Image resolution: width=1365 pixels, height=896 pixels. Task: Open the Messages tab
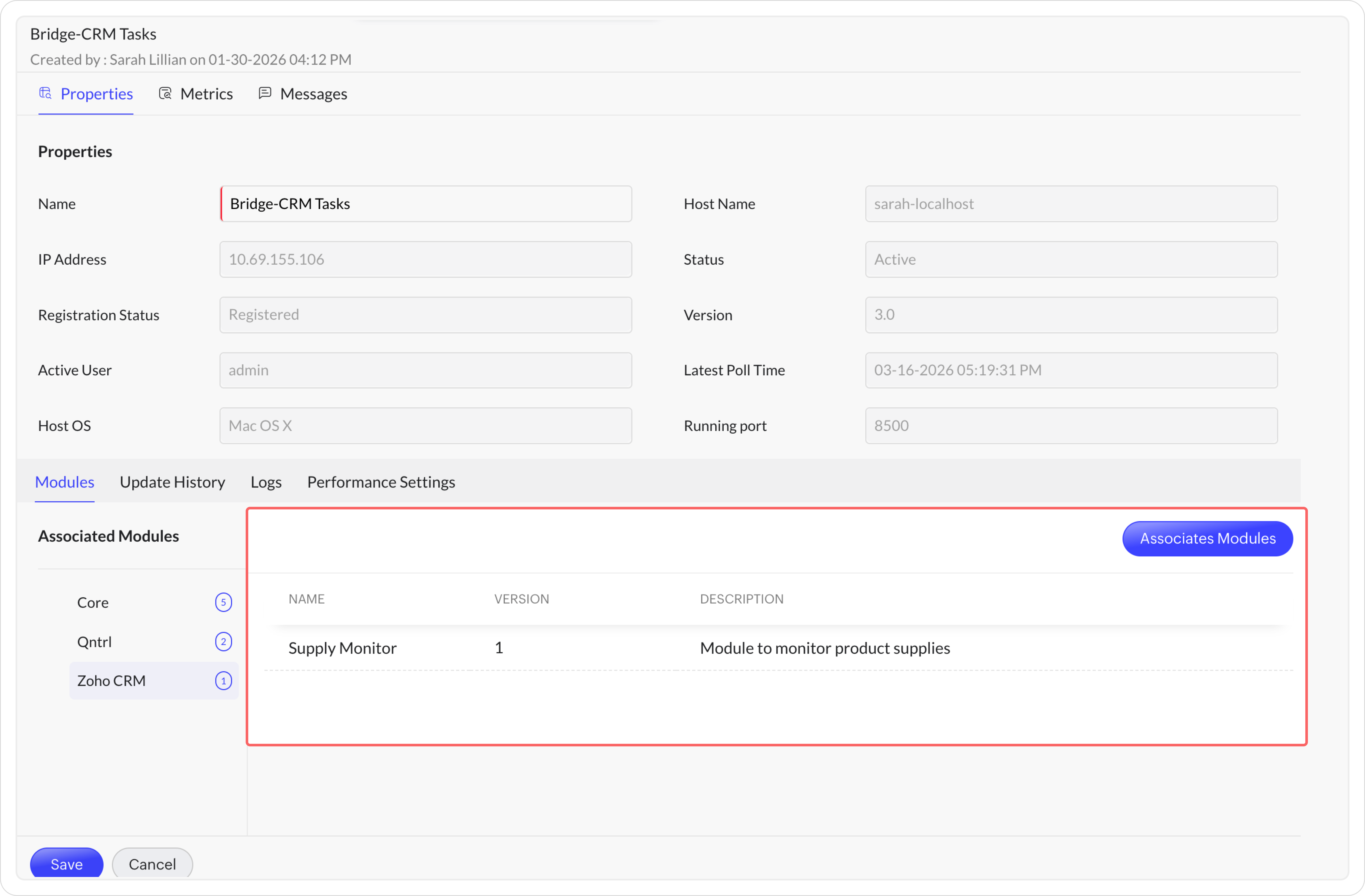pos(313,93)
